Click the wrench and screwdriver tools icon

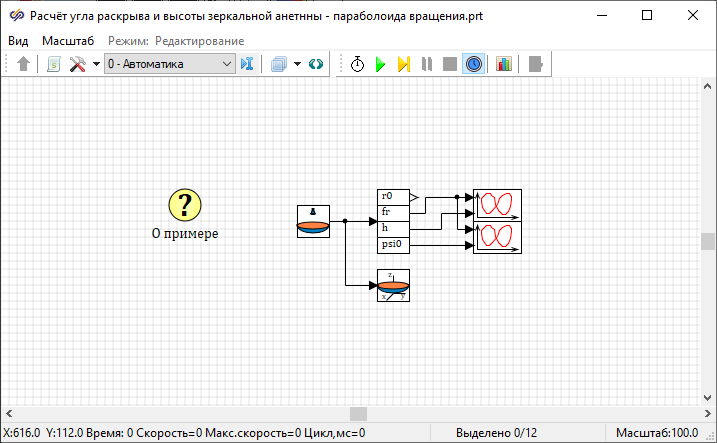click(78, 64)
